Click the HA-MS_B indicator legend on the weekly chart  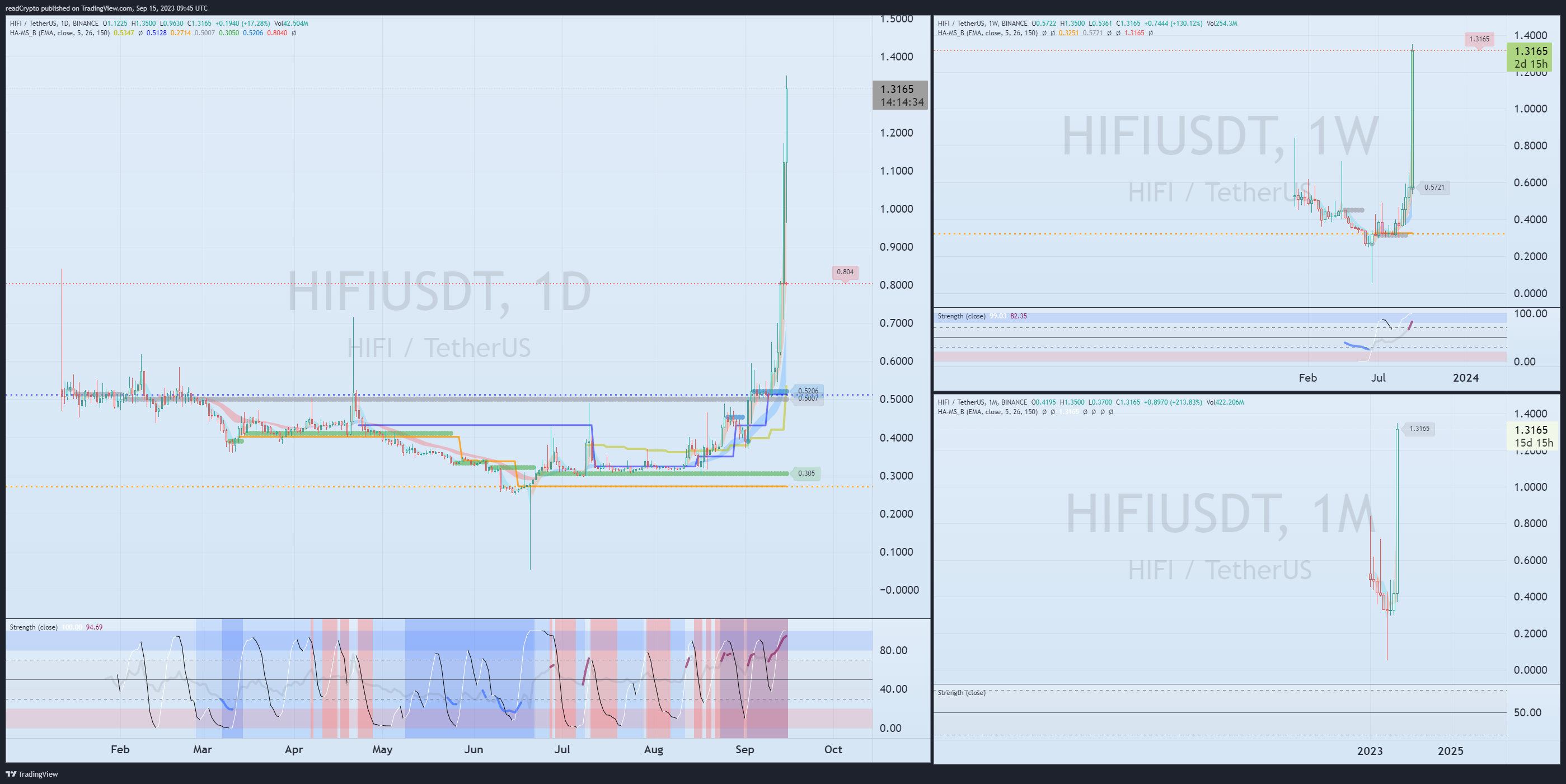click(988, 33)
